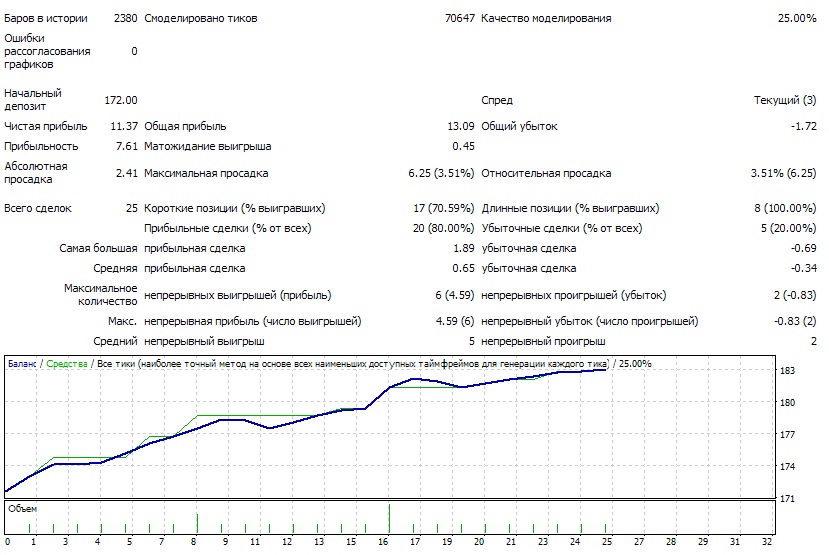Select the largest profit trade value 1.89
This screenshot has height=555, width=829.
pyautogui.click(x=464, y=248)
